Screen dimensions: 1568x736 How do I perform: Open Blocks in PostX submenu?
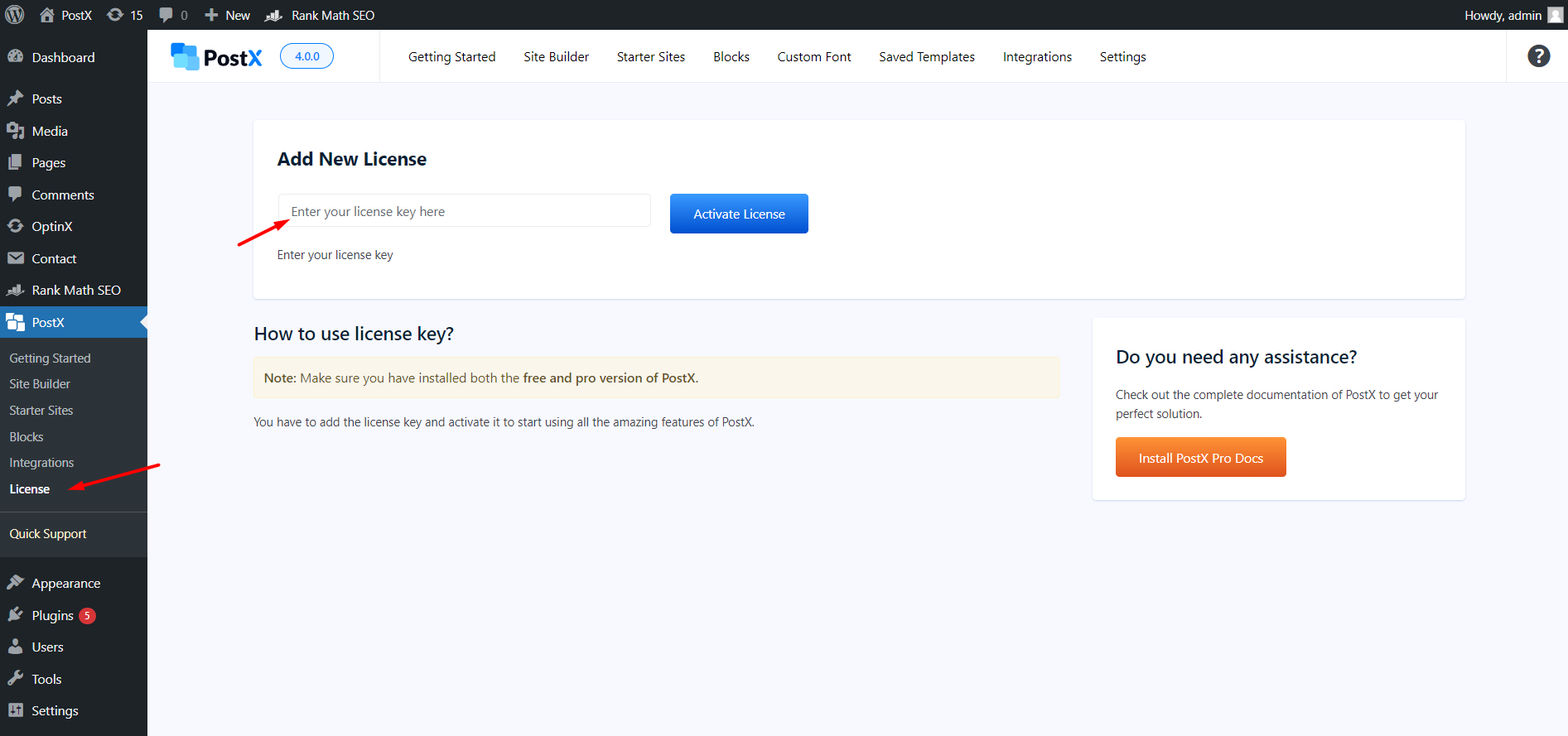click(27, 436)
